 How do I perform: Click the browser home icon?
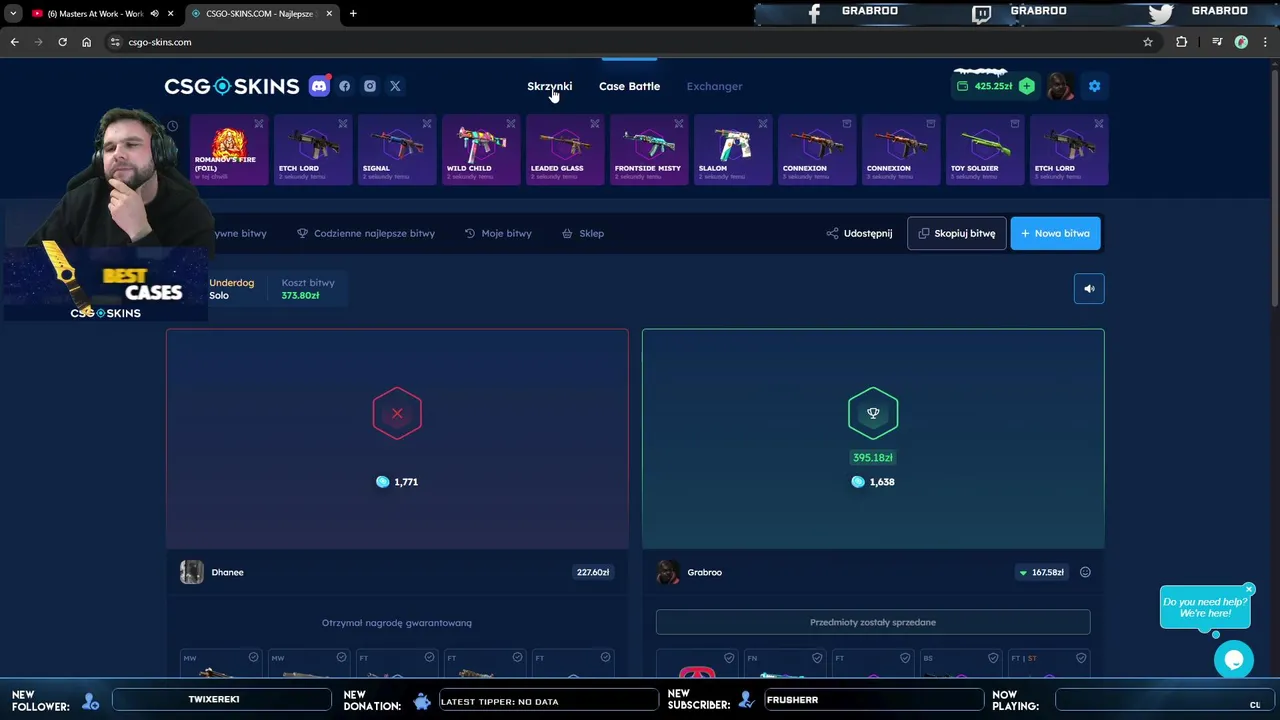point(87,42)
